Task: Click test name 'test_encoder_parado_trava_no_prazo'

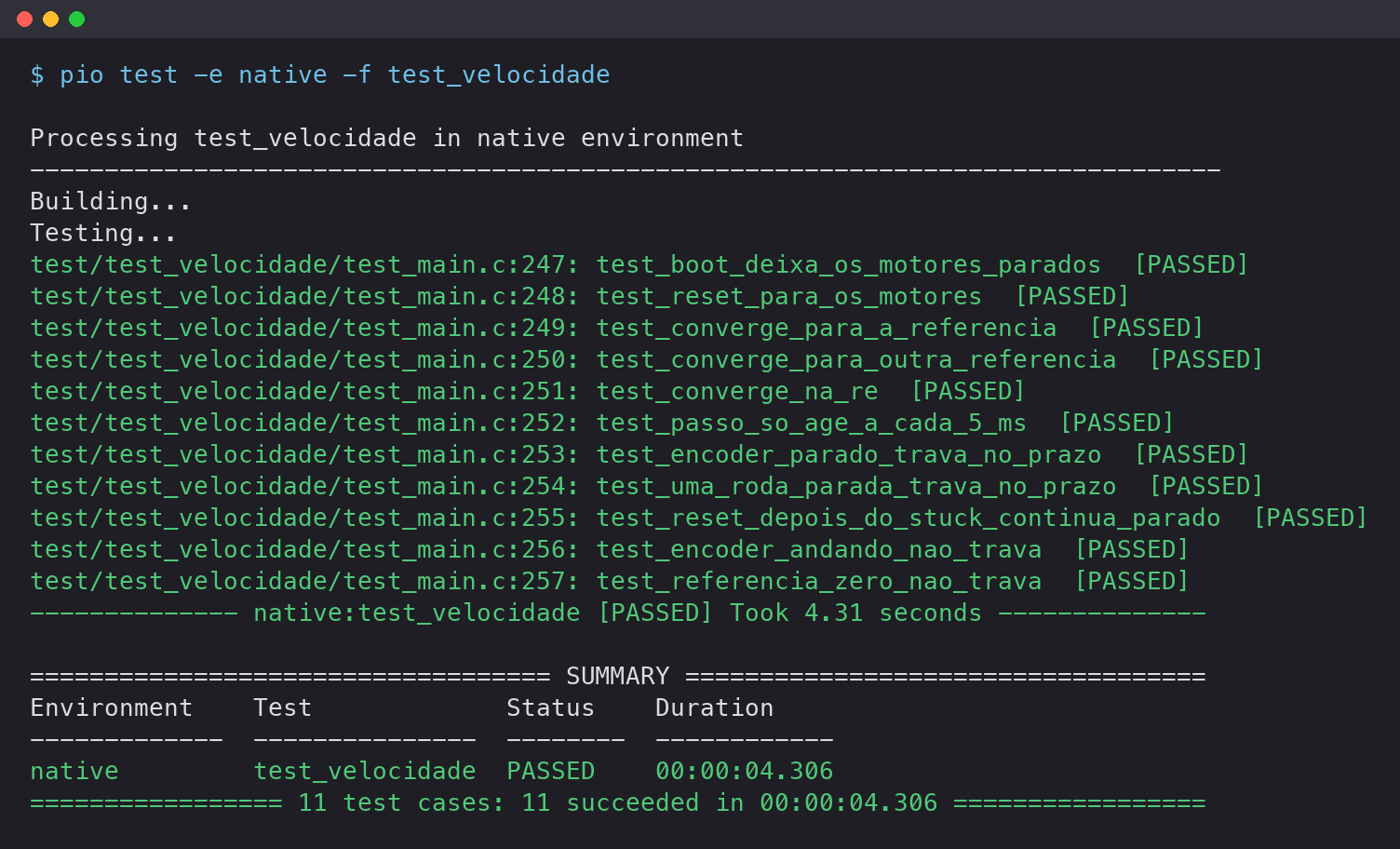Action: click(849, 454)
